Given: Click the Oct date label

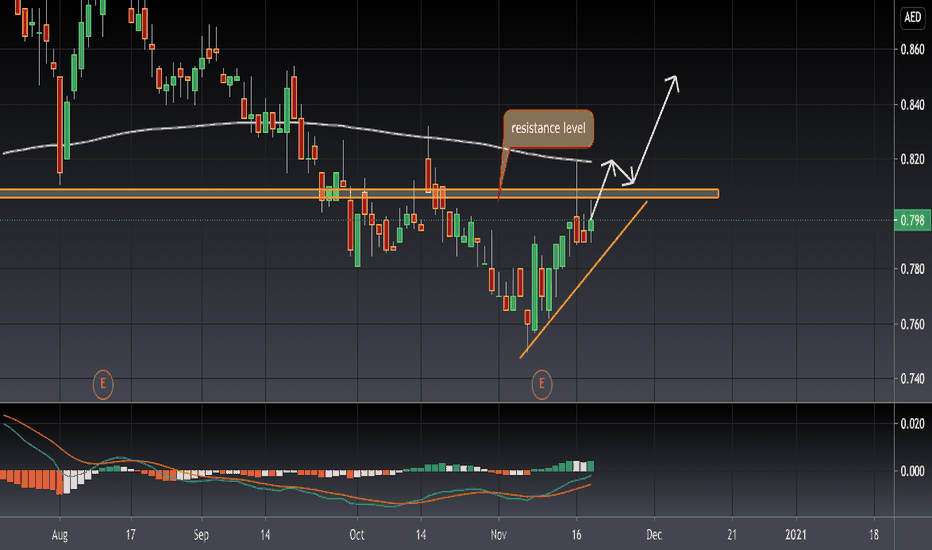Looking at the screenshot, I should coord(357,535).
